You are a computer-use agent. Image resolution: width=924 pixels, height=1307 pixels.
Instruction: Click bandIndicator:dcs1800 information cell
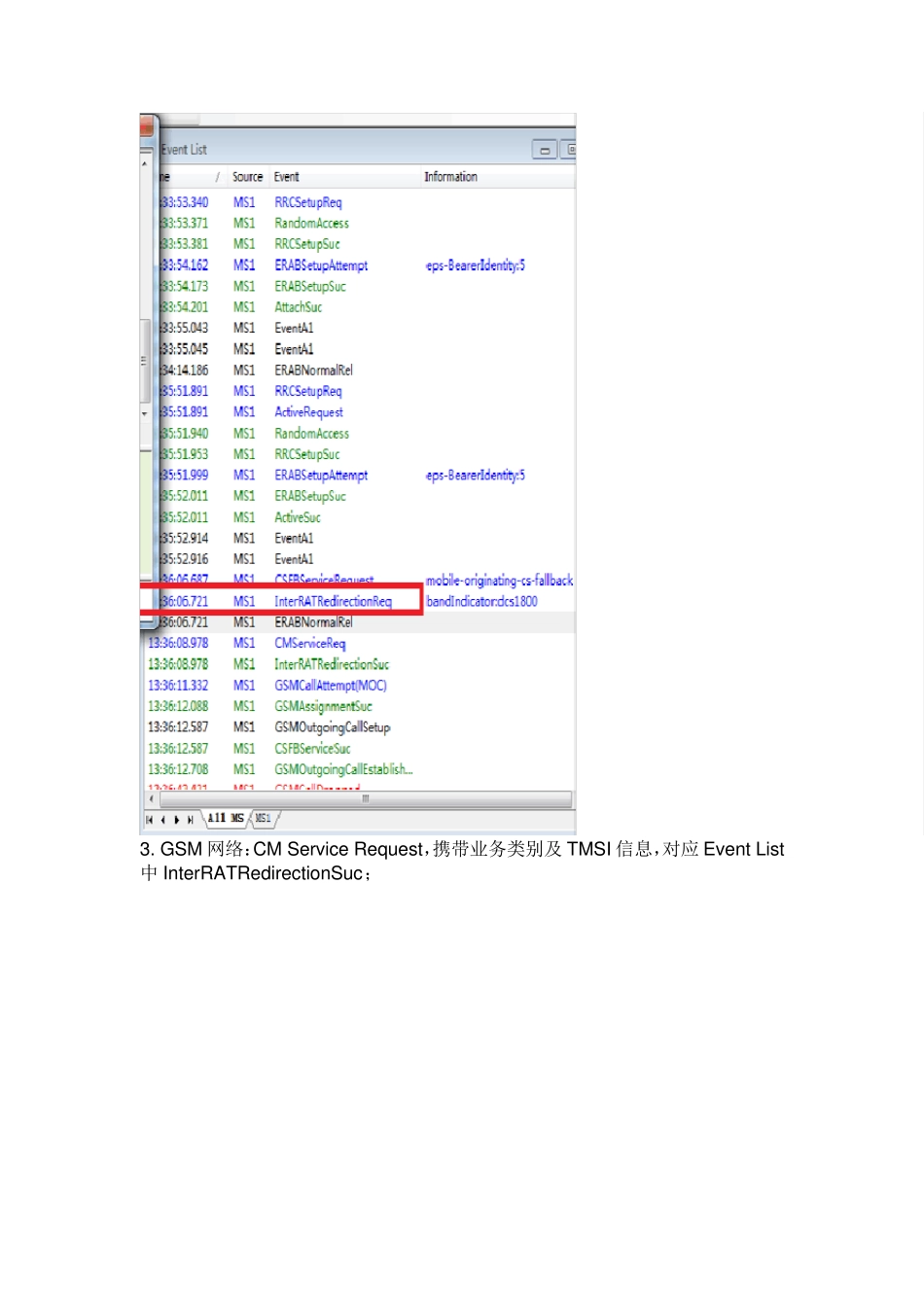481,602
